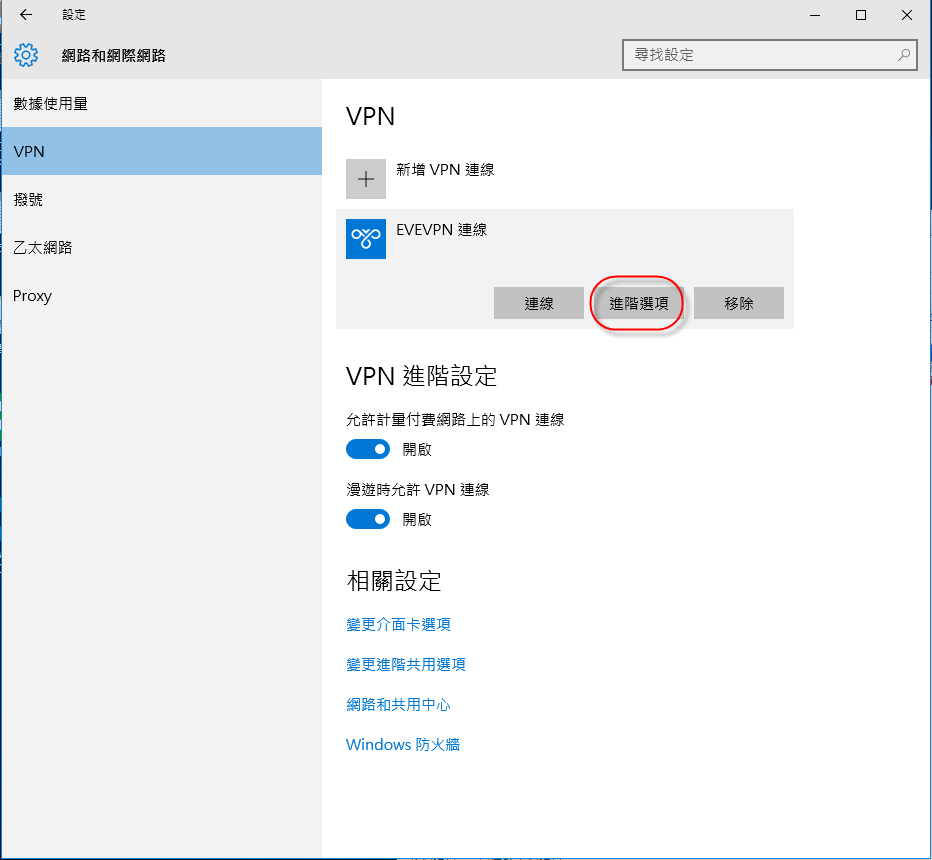Click the search magnifier icon
This screenshot has height=860, width=932.
click(x=903, y=55)
